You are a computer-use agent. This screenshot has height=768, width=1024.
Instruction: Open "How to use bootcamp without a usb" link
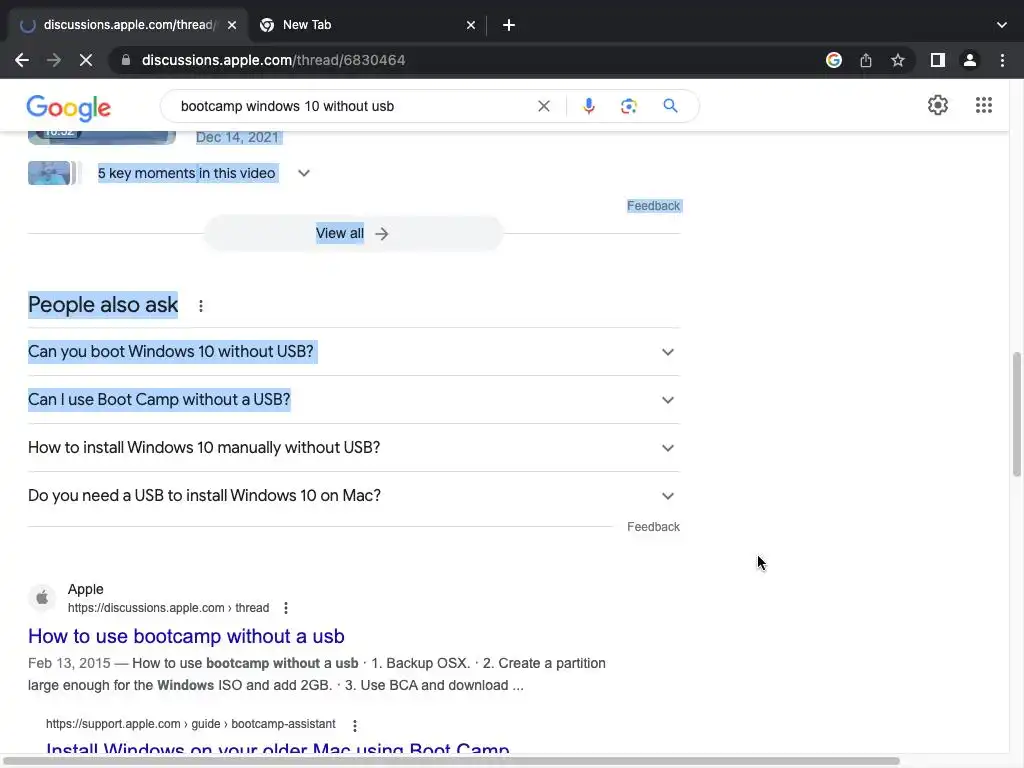(x=186, y=636)
